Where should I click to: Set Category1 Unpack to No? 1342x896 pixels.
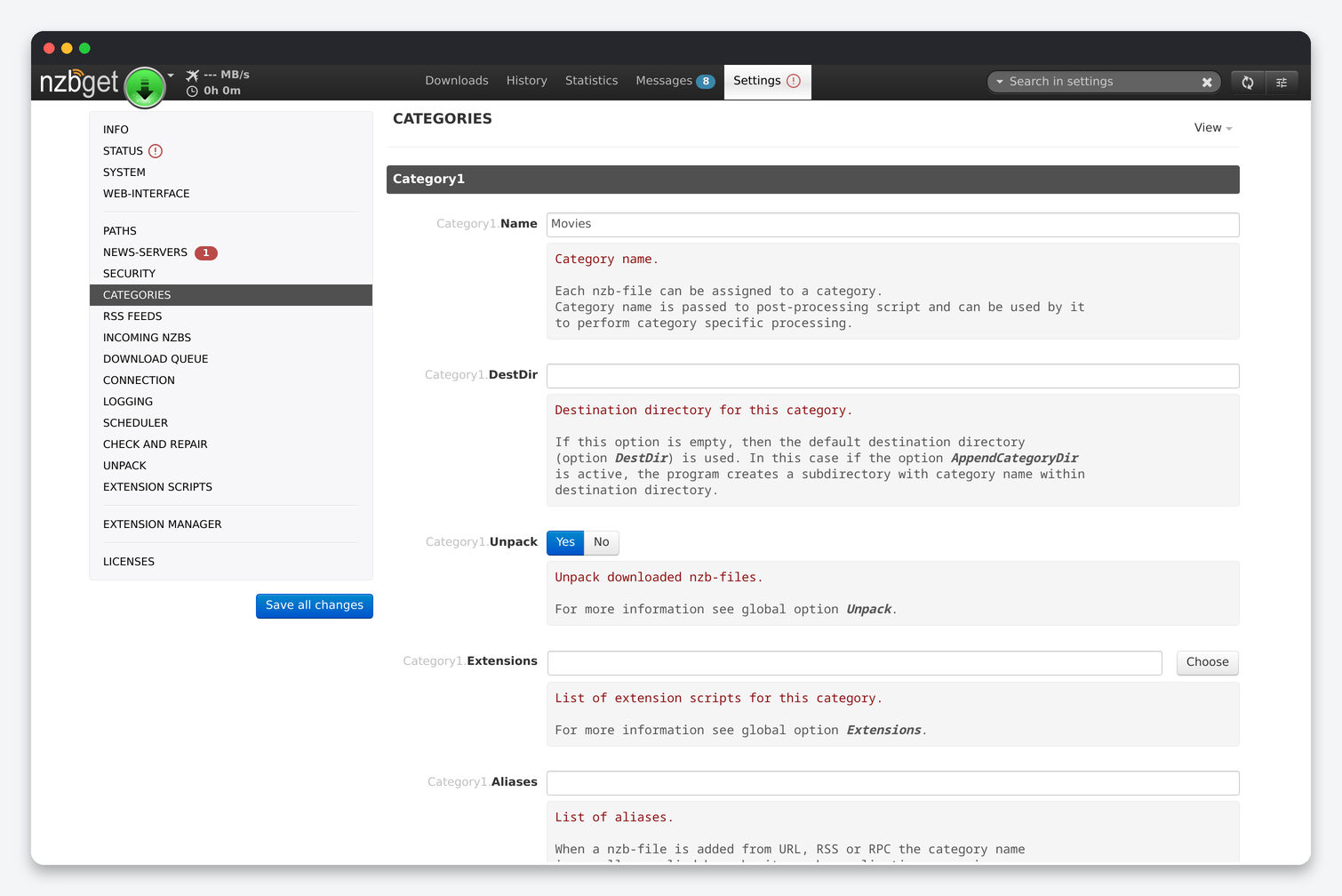(602, 542)
